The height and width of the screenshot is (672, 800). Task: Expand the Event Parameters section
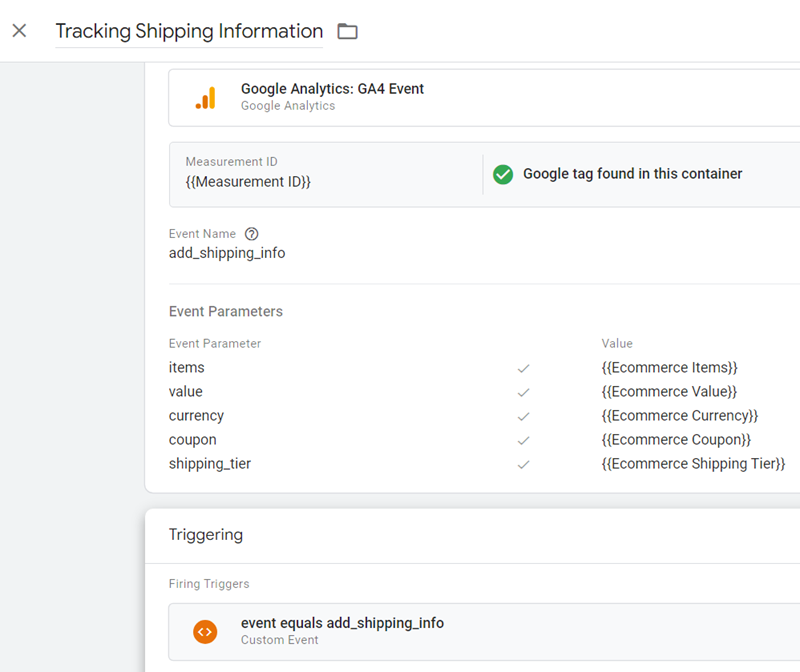click(225, 311)
